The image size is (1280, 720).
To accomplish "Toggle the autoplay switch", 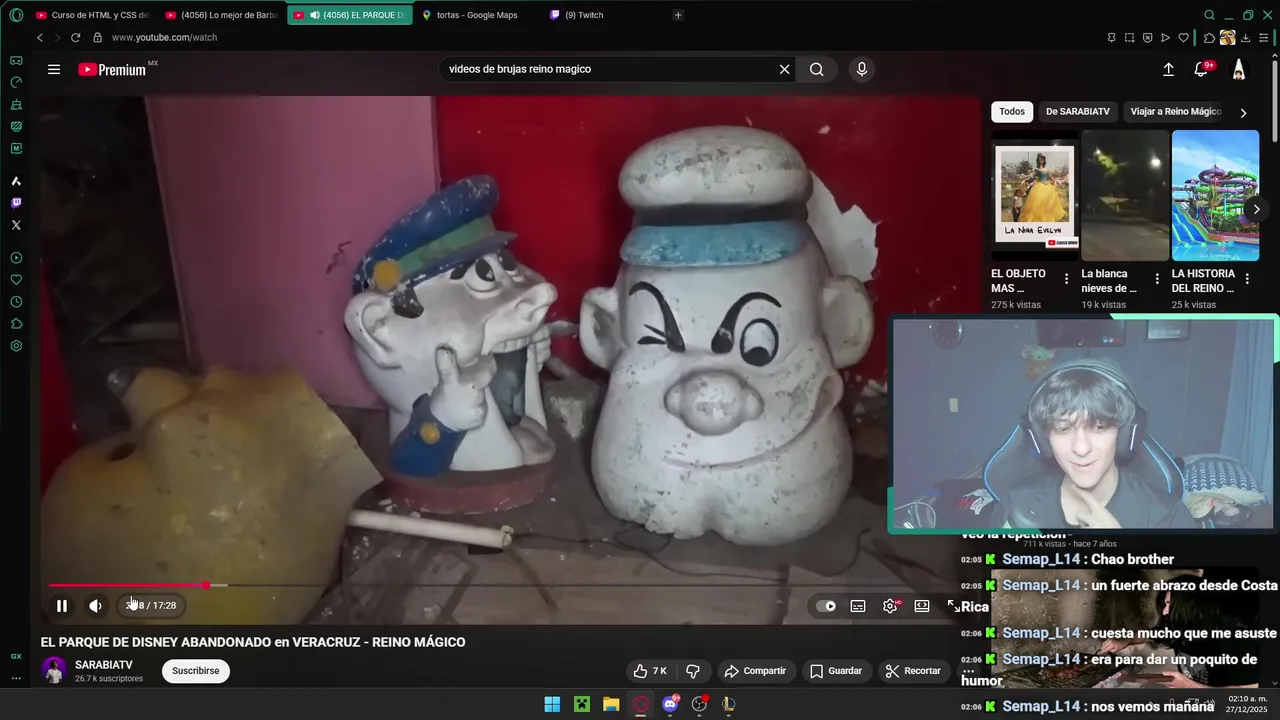I will (x=826, y=605).
